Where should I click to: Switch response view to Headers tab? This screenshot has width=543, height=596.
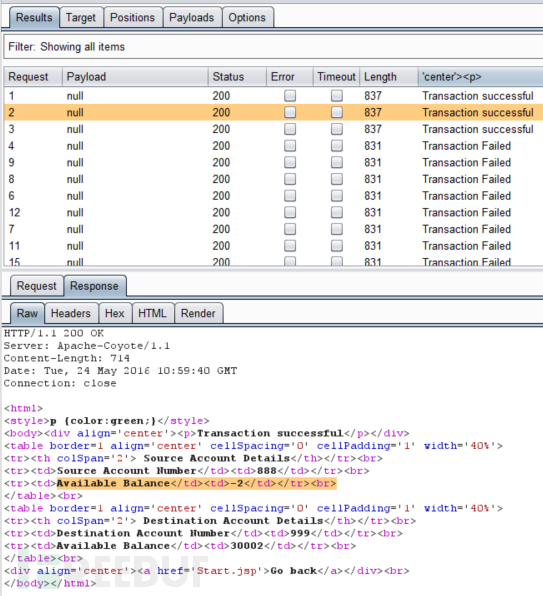(x=71, y=314)
